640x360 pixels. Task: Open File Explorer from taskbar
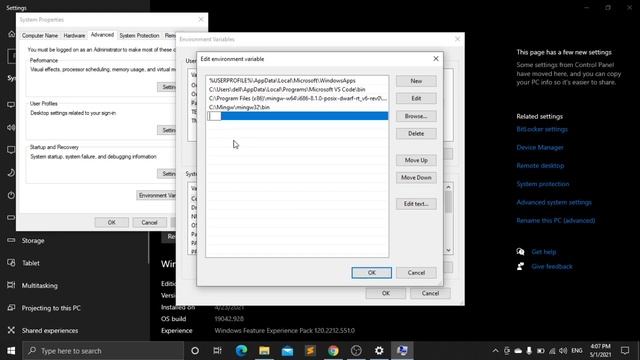pyautogui.click(x=264, y=351)
